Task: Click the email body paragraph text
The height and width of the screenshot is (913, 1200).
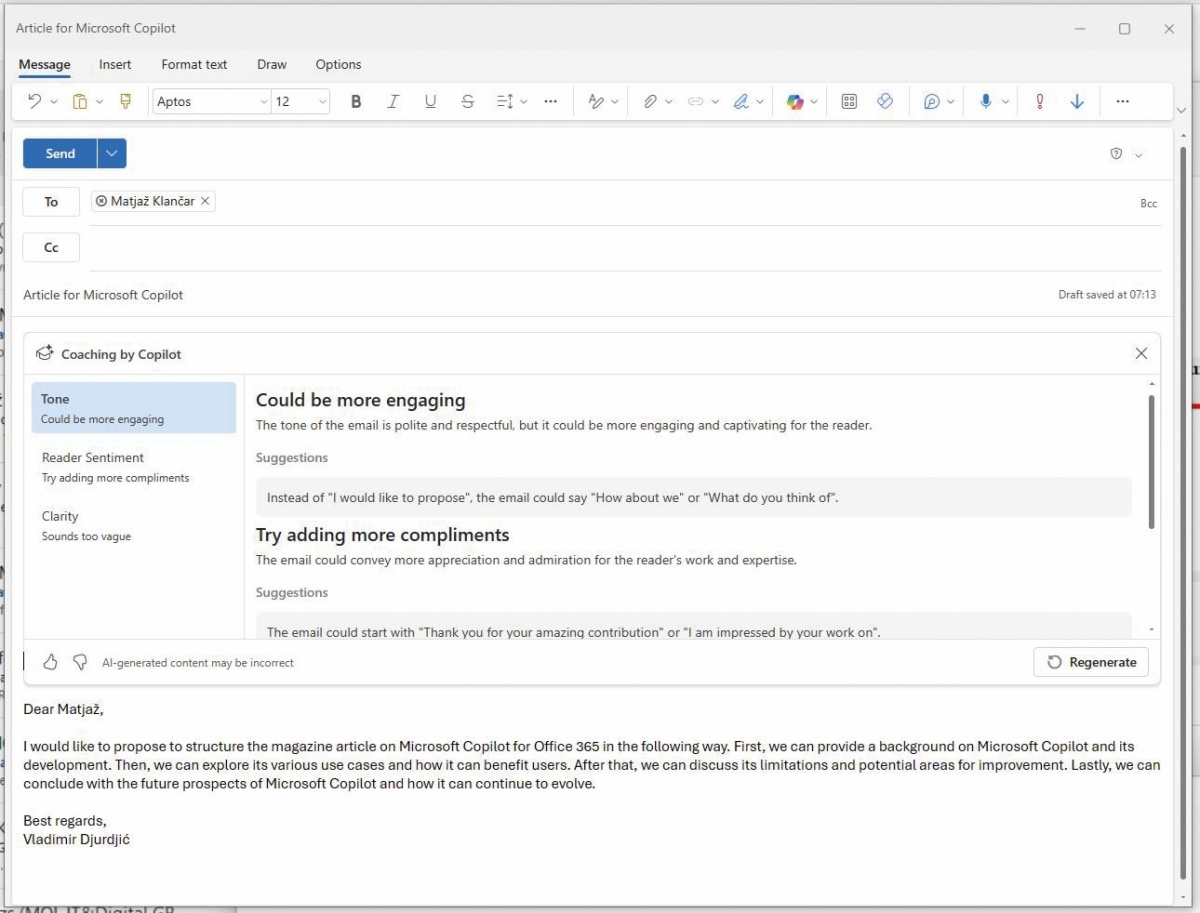Action: 592,765
